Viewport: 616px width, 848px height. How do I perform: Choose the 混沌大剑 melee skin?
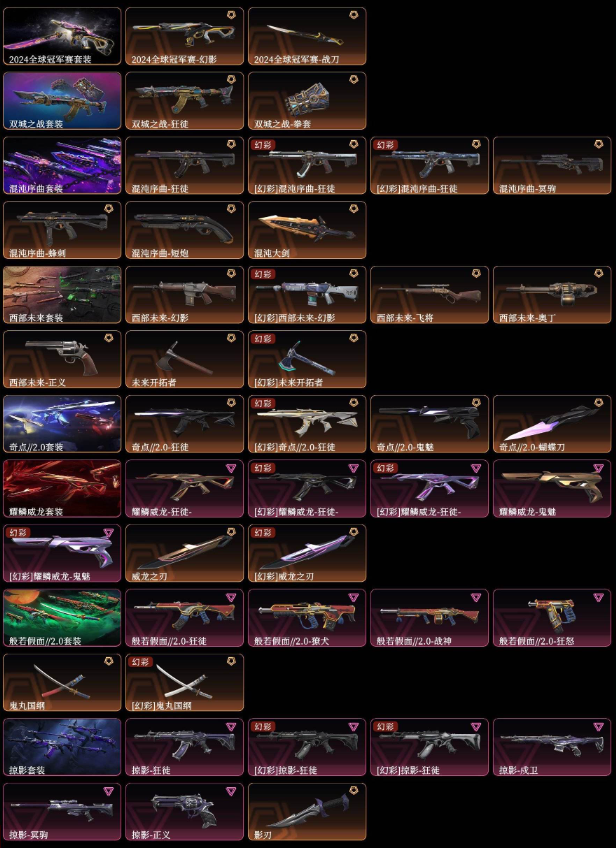coord(307,230)
